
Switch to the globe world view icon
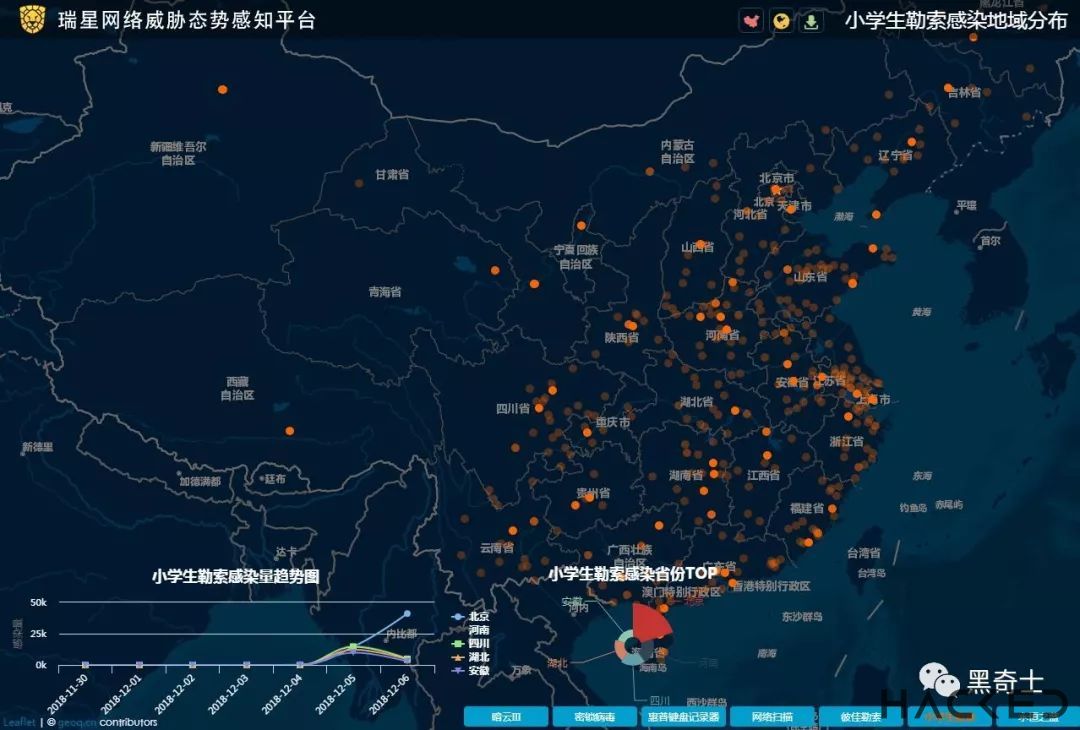pyautogui.click(x=782, y=20)
